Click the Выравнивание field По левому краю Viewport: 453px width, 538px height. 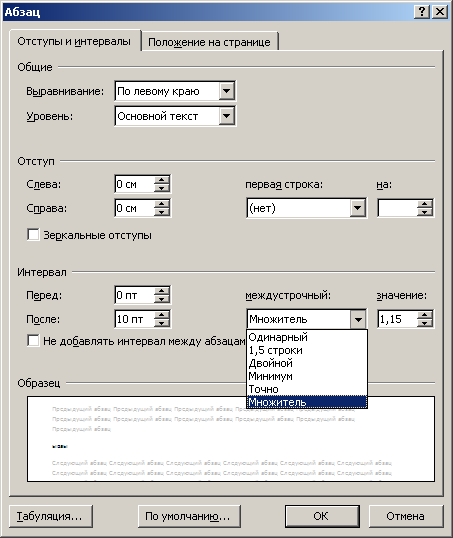point(167,91)
